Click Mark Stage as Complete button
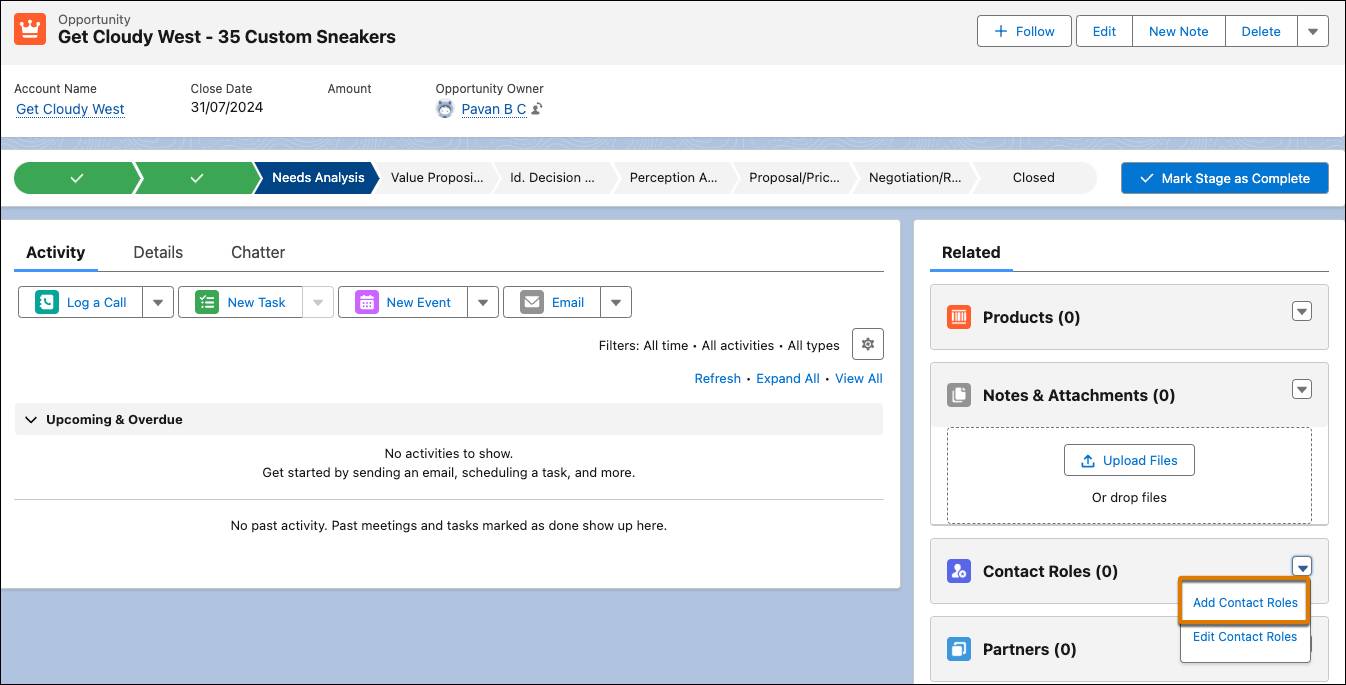 point(1225,178)
